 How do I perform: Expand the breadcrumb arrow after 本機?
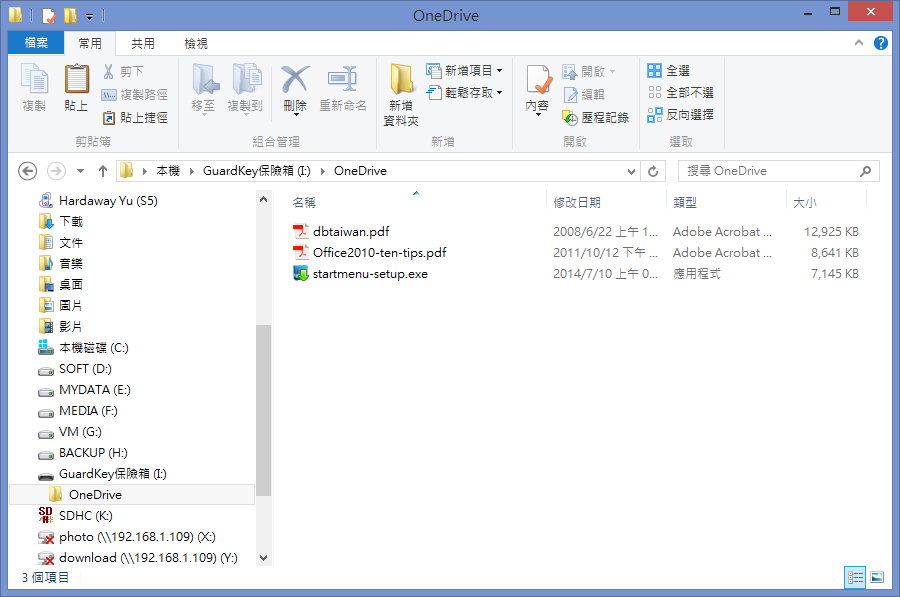[x=191, y=171]
